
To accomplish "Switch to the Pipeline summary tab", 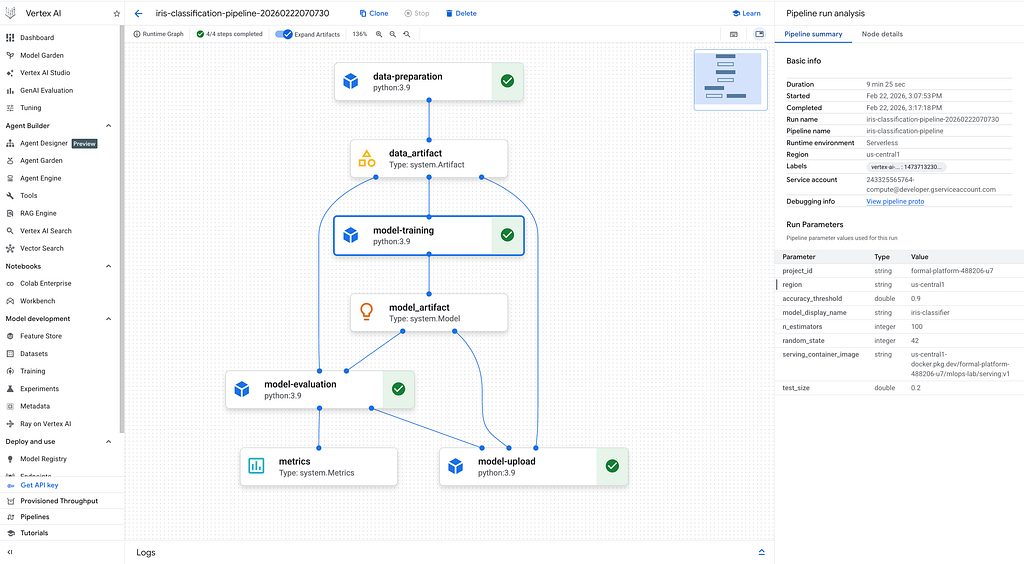I will coord(813,34).
